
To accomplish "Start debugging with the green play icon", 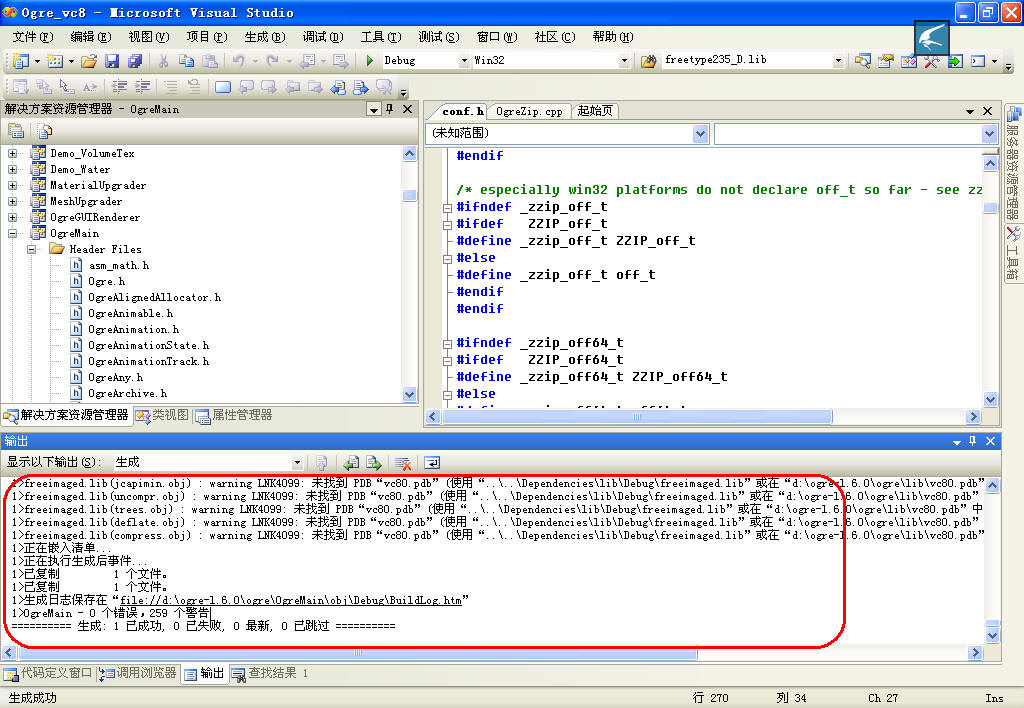I will point(370,61).
